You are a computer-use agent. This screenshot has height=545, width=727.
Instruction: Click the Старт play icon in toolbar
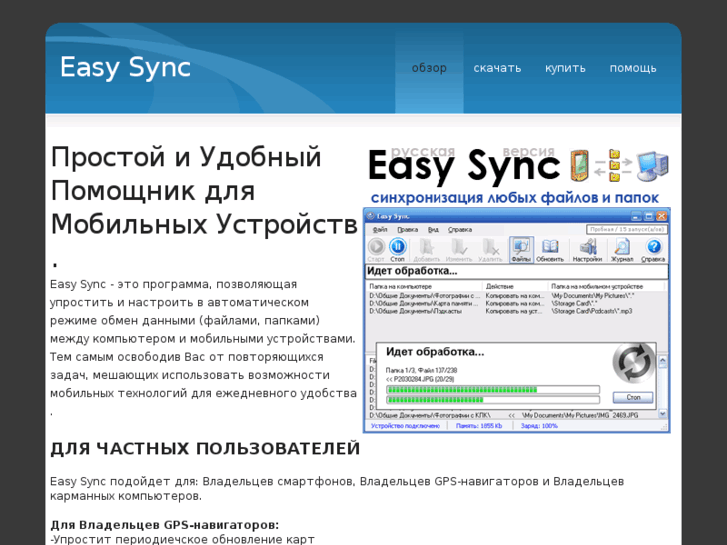click(376, 250)
